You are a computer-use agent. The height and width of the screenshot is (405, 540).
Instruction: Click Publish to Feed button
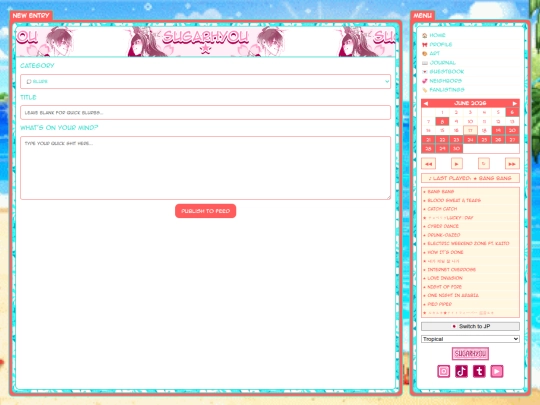[206, 211]
